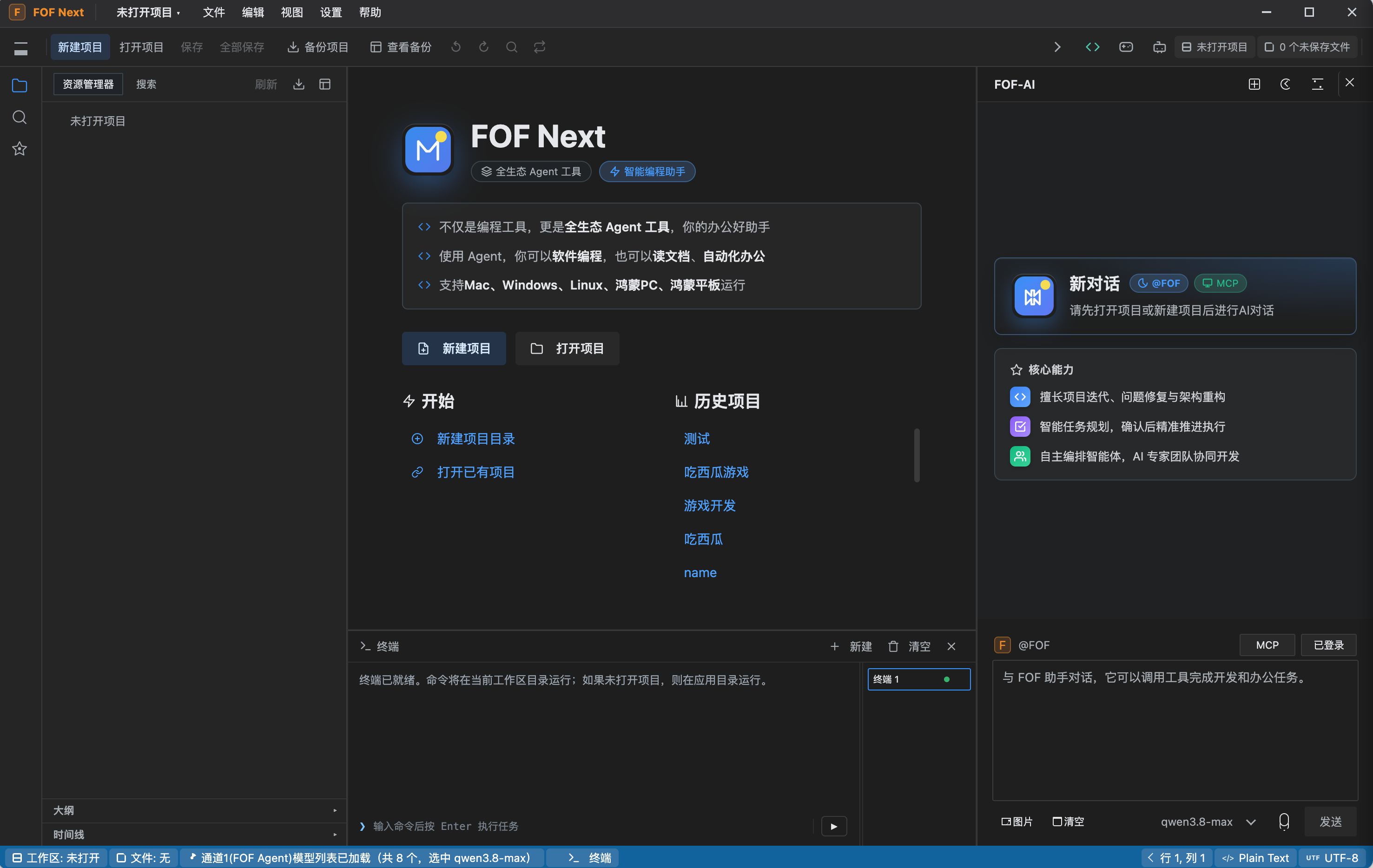Screen dimensions: 1373x868
Task: Click the robot assistant icon in toolbar
Action: (x=1159, y=47)
